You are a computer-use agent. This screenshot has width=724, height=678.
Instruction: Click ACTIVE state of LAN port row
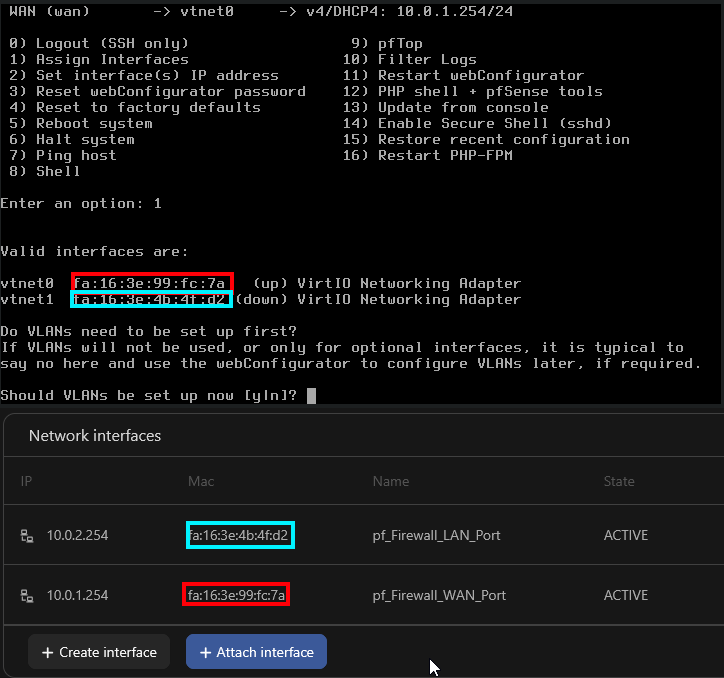(x=626, y=535)
